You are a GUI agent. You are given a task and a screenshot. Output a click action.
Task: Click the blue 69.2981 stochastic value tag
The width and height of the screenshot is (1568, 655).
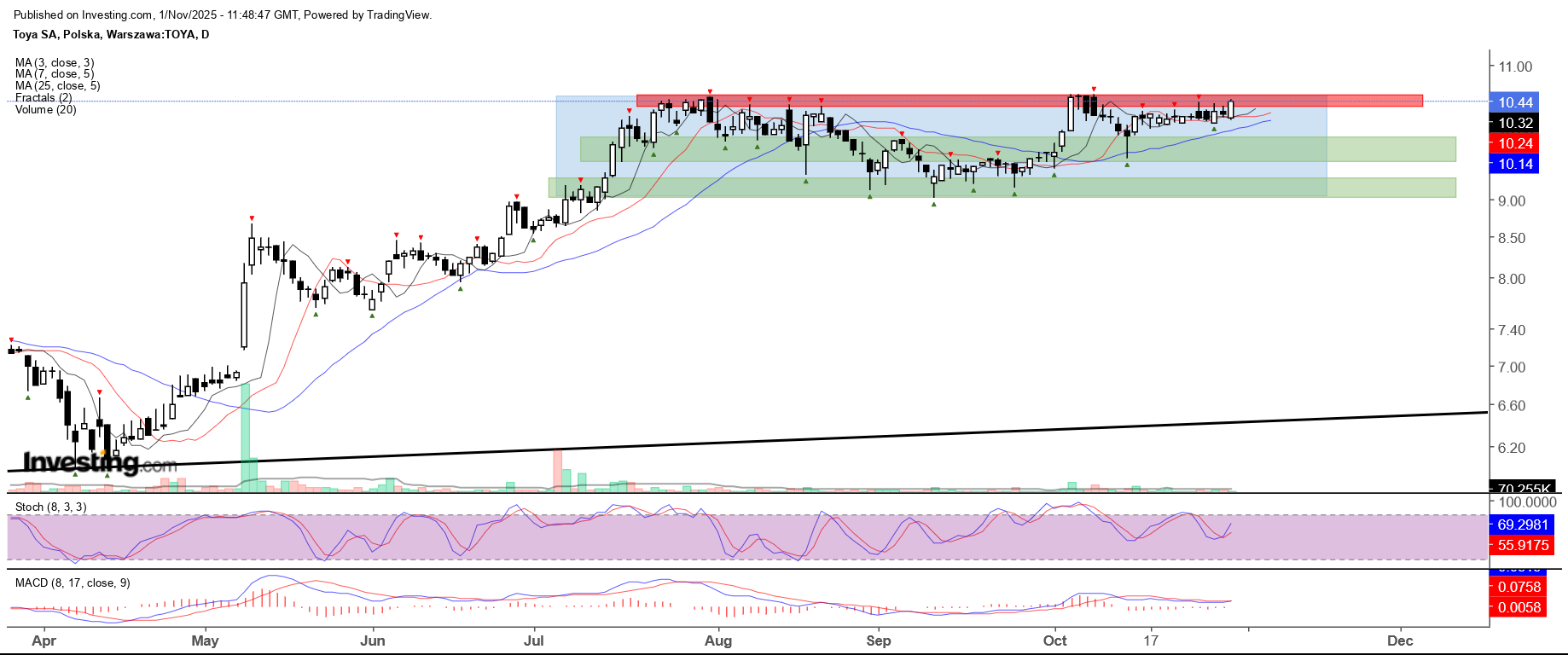(1522, 525)
